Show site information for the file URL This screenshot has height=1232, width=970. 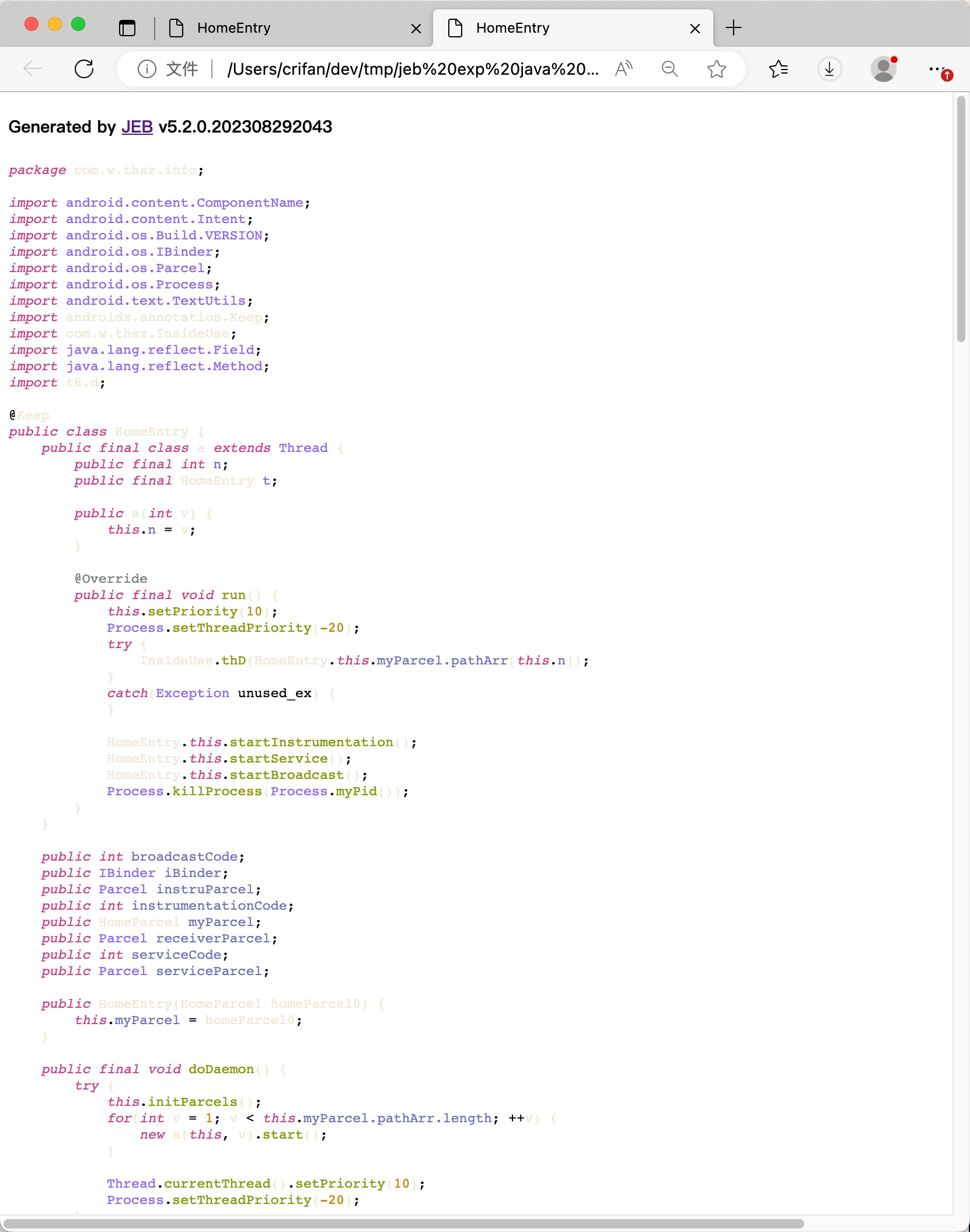click(147, 69)
